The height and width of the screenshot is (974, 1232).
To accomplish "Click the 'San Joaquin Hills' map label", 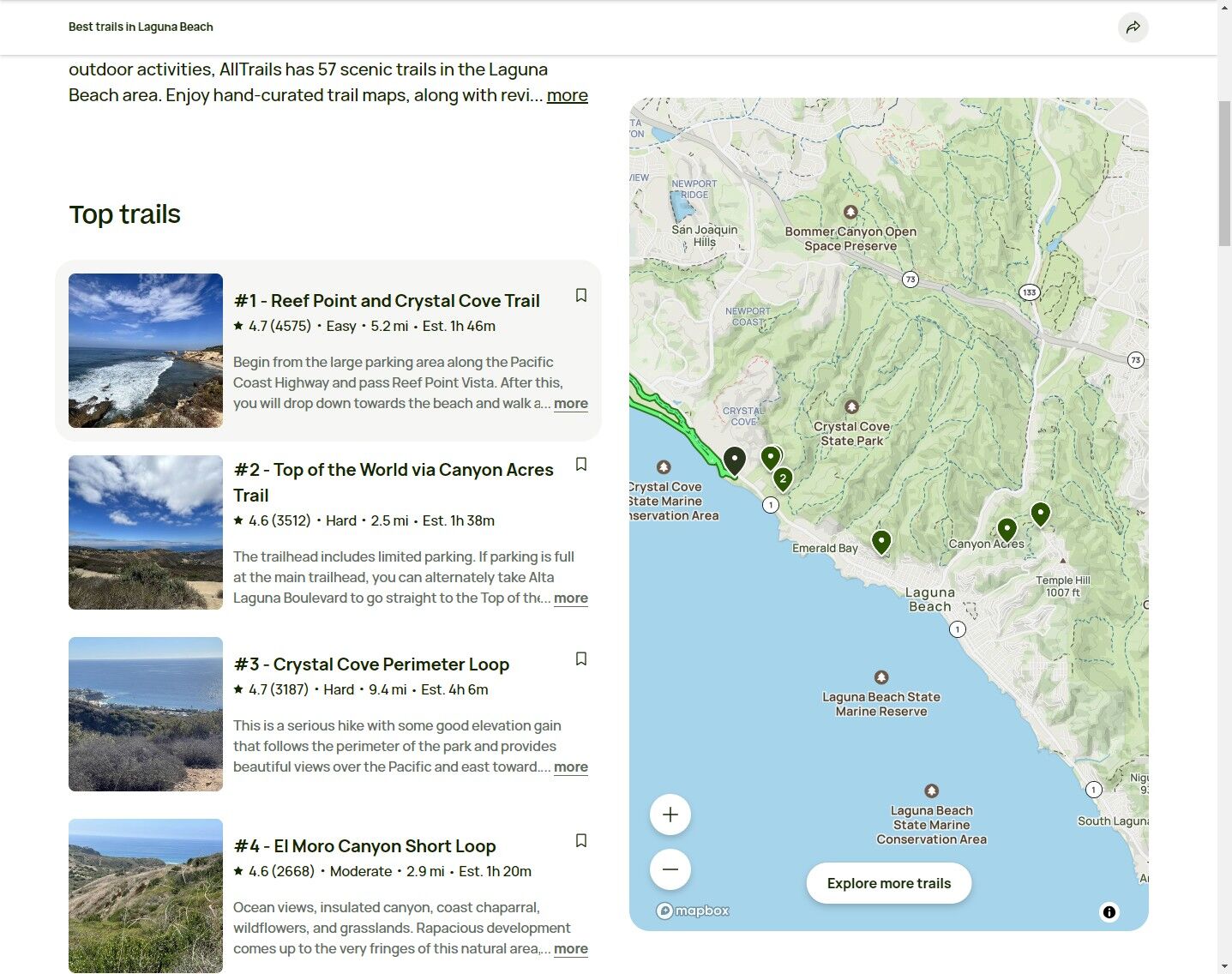I will point(705,236).
